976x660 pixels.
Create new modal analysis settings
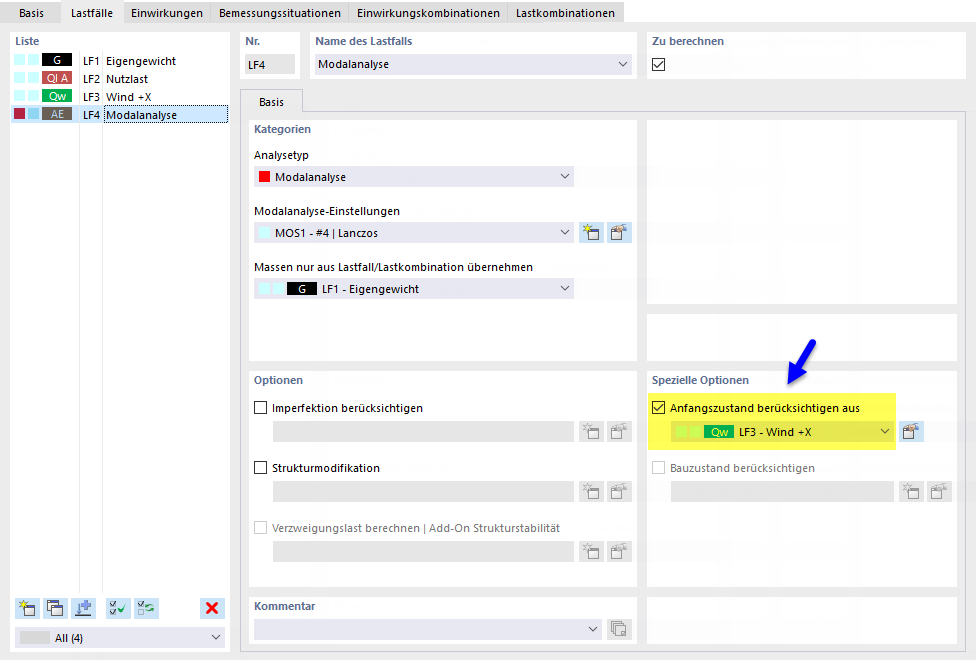point(591,233)
